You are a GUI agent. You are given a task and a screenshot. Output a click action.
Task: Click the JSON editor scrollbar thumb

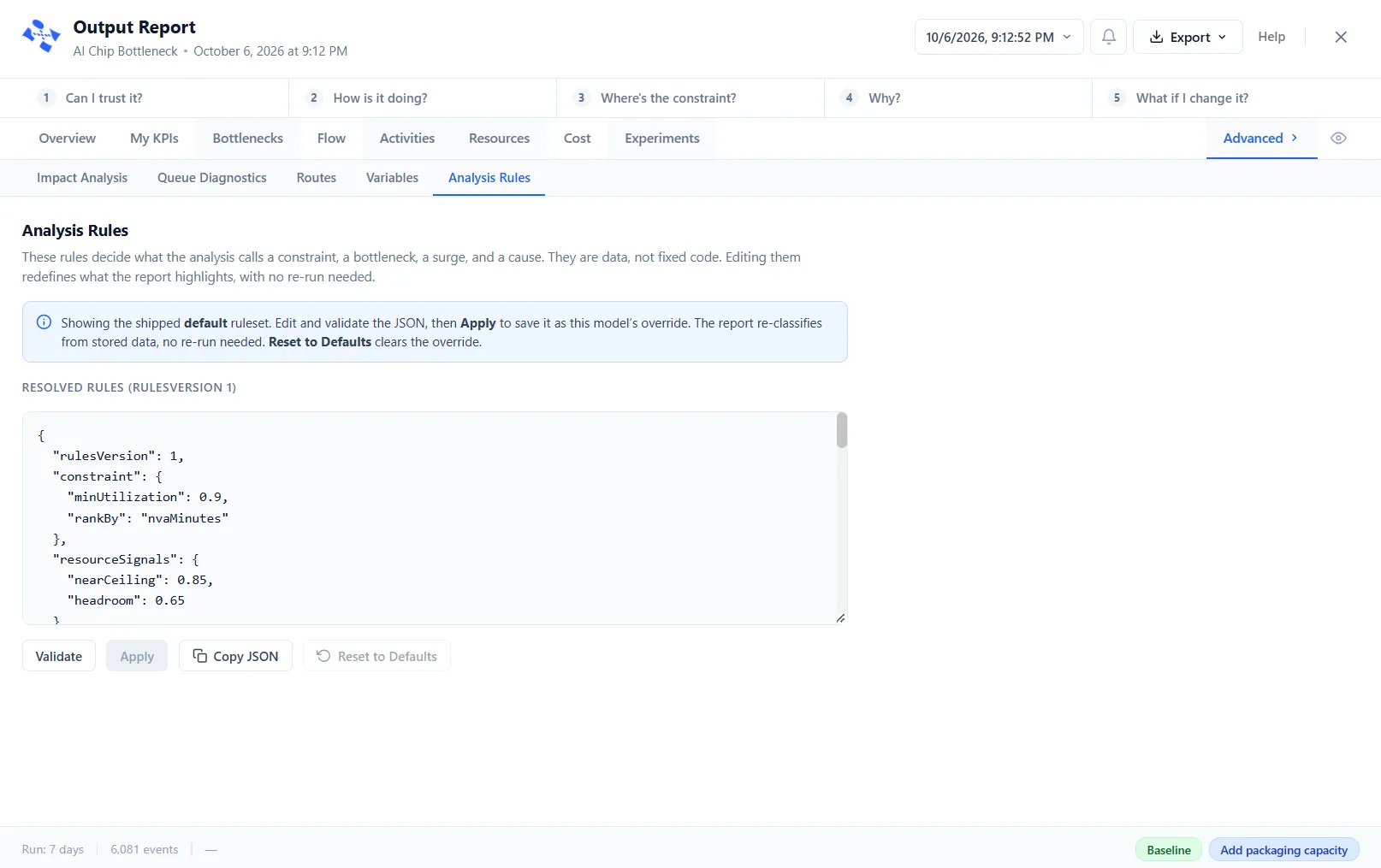842,430
